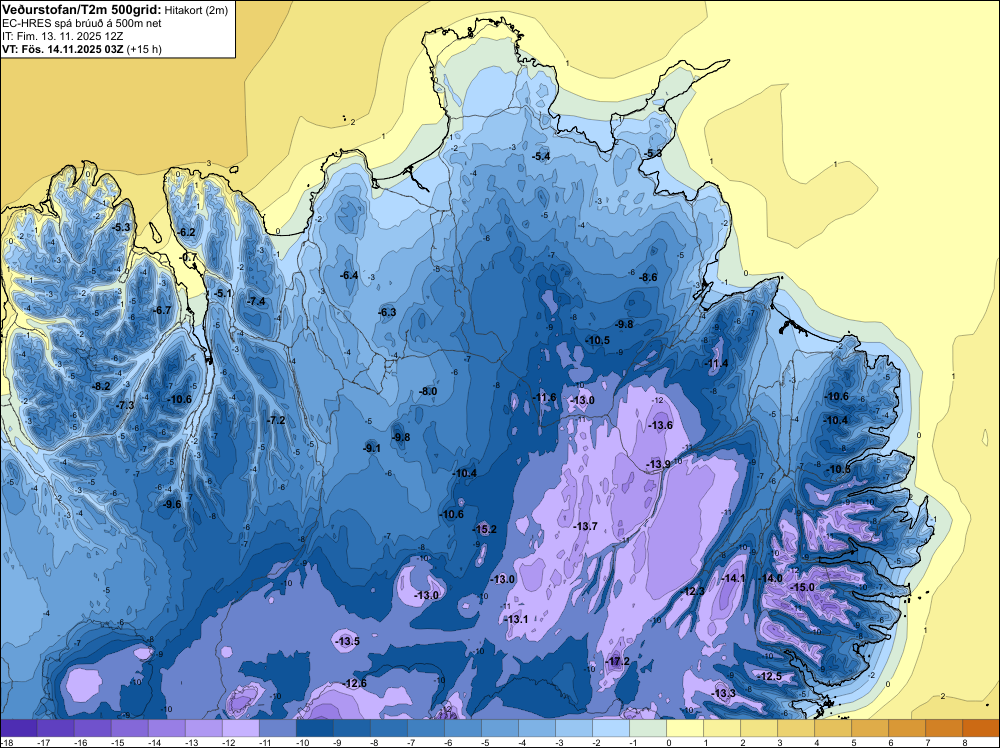The image size is (1000, 748).
Task: Click the -7.3 temperature label
Action: (125, 405)
